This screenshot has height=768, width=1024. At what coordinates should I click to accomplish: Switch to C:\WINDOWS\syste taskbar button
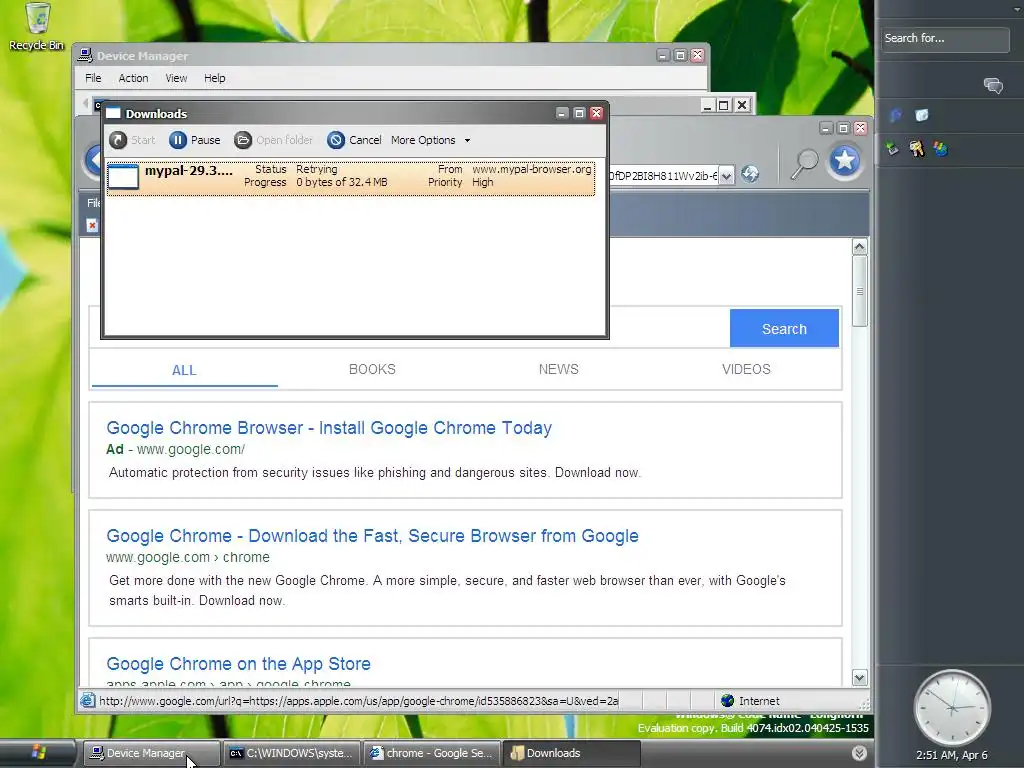coord(292,753)
